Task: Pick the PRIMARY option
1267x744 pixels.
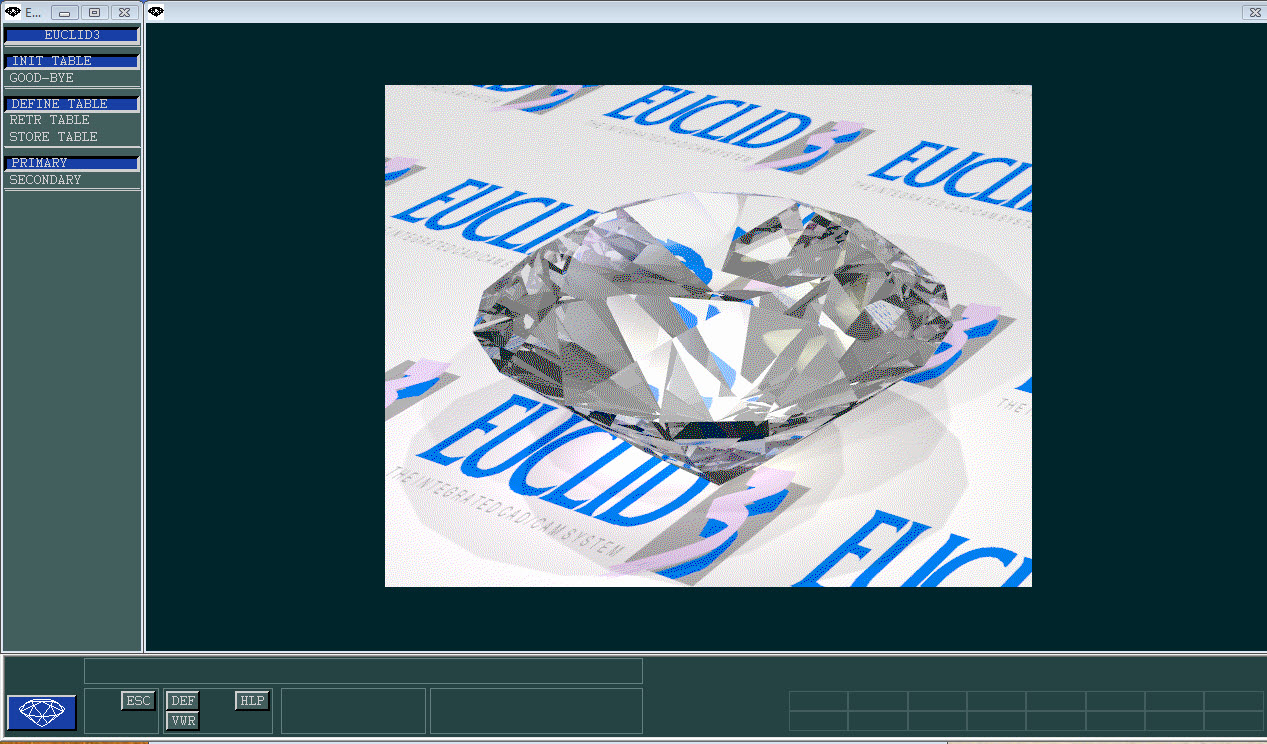Action: [72, 163]
